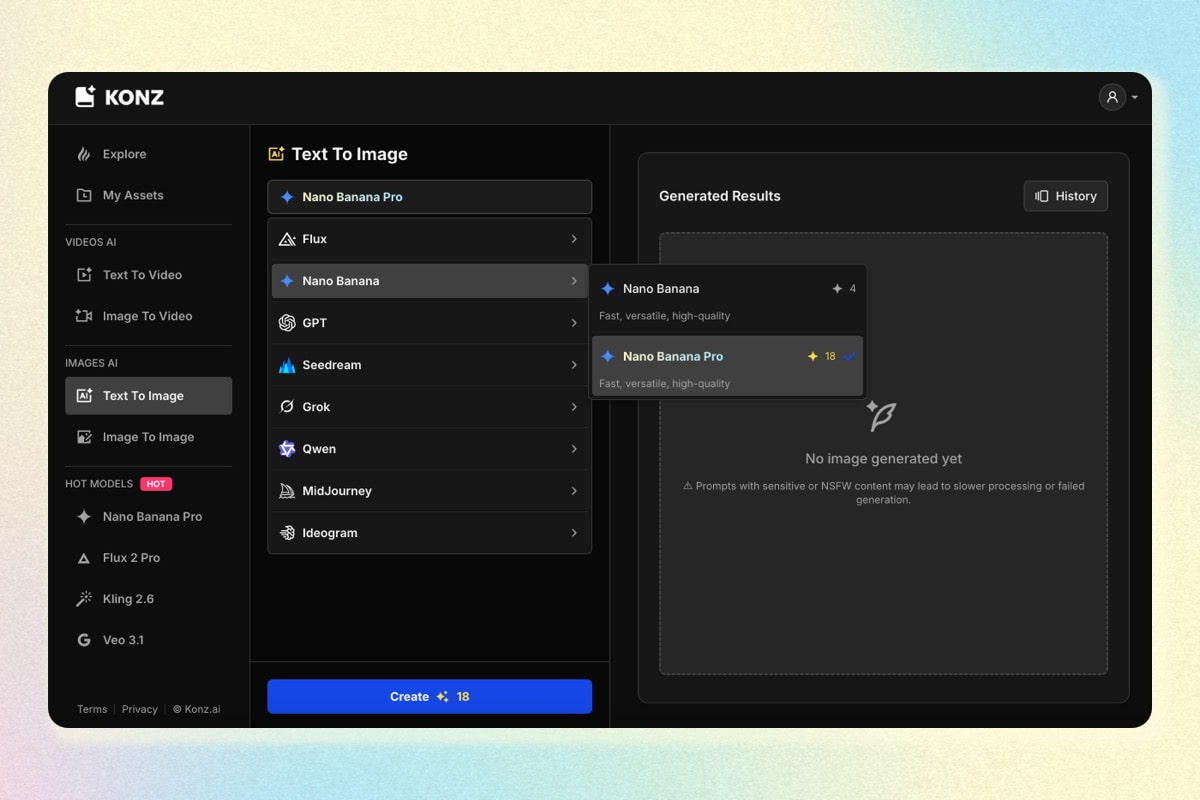Click the Text To Image sidebar icon
The image size is (1200, 800).
click(x=84, y=396)
